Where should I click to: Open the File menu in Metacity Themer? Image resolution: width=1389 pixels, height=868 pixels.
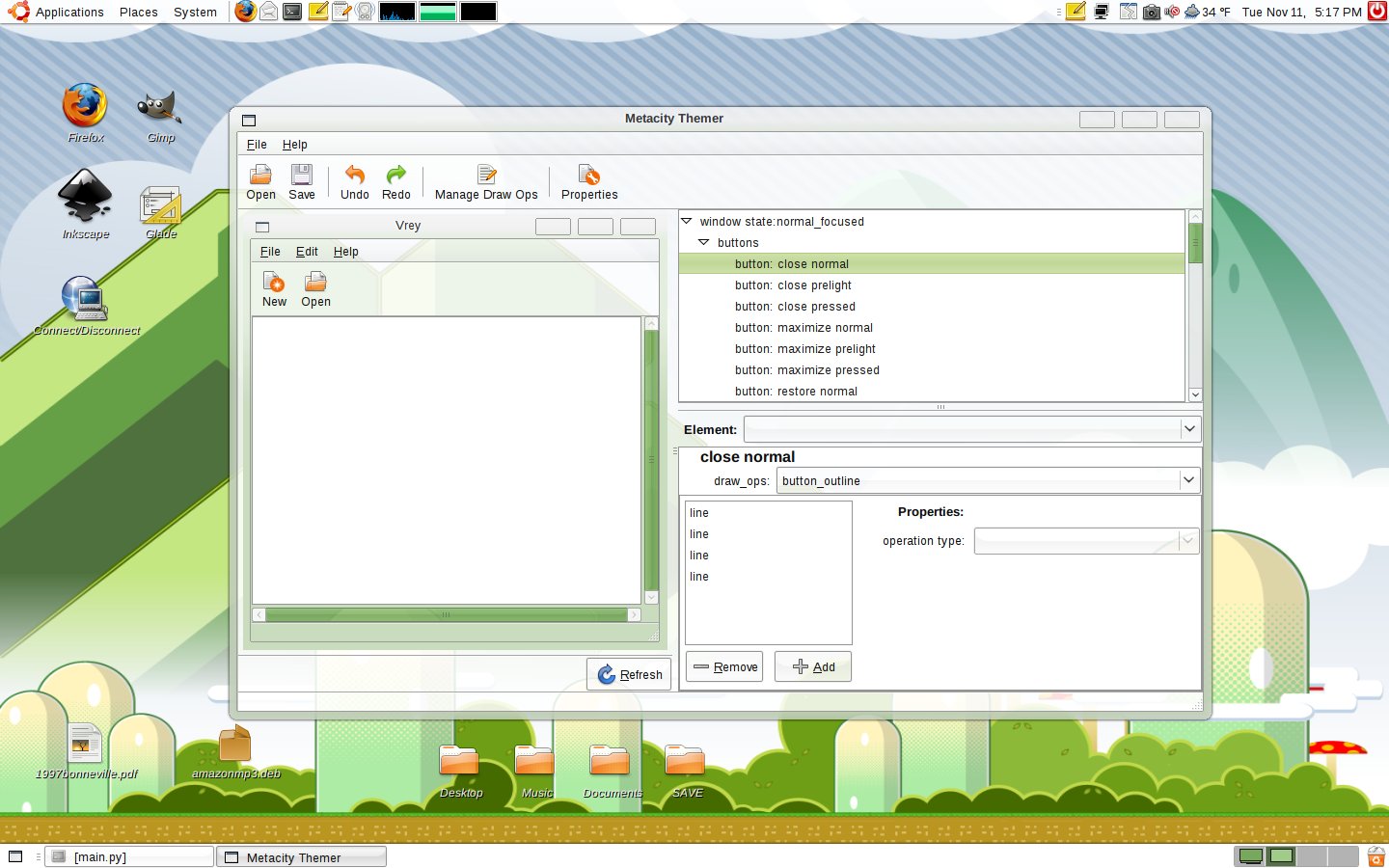(257, 145)
